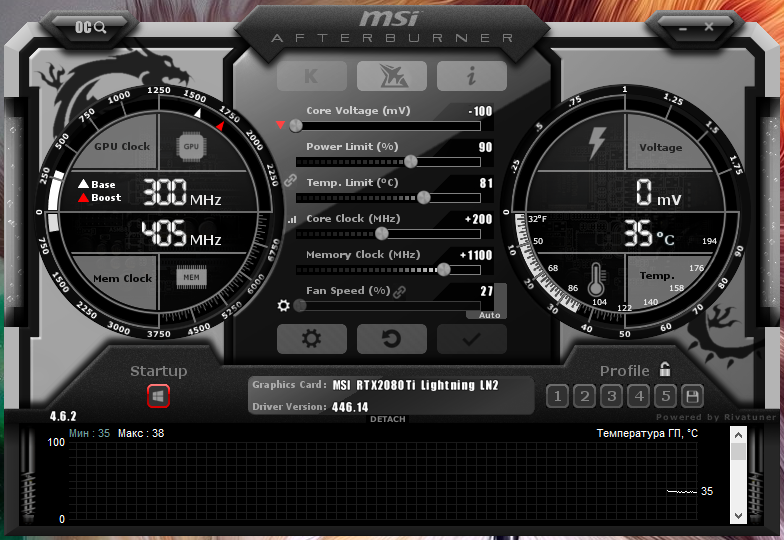Click the Memory Clock value +1100
Viewport: 784px width, 540px height.
[476, 255]
